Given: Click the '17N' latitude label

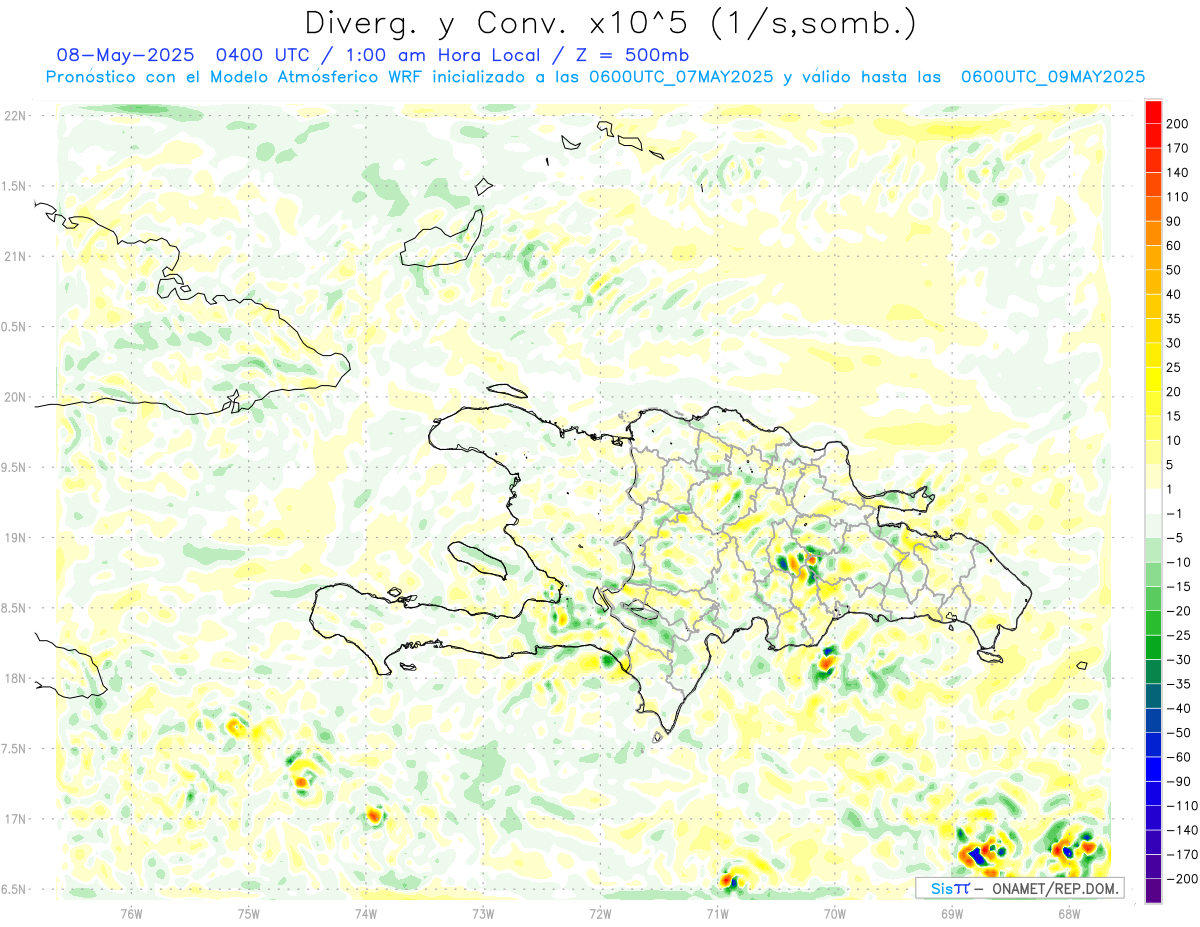Looking at the screenshot, I should click(x=14, y=819).
